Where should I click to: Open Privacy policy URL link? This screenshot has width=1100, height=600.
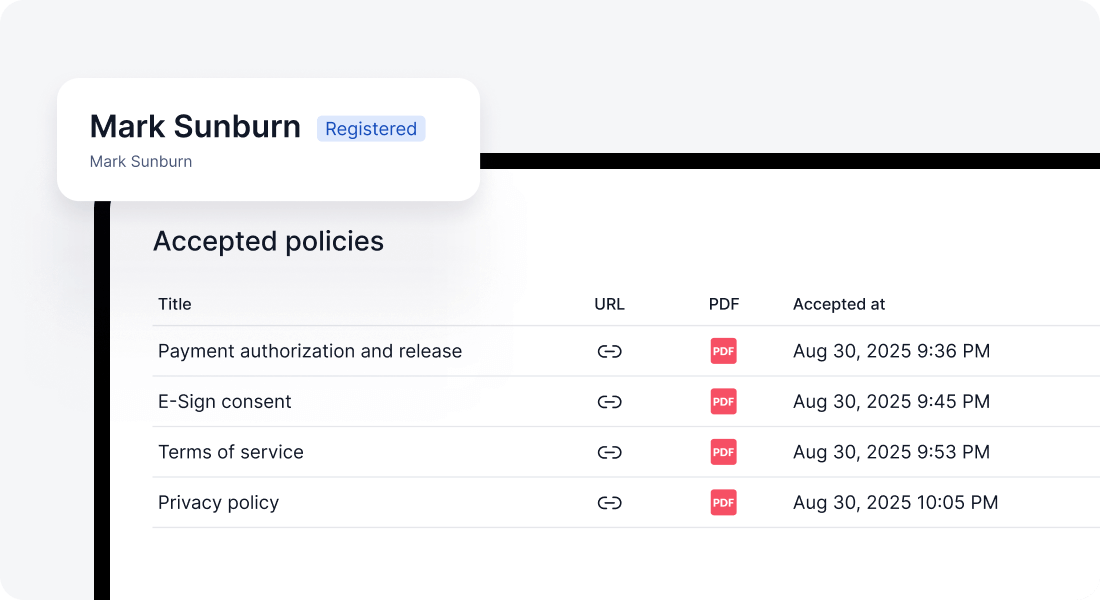[x=609, y=502]
